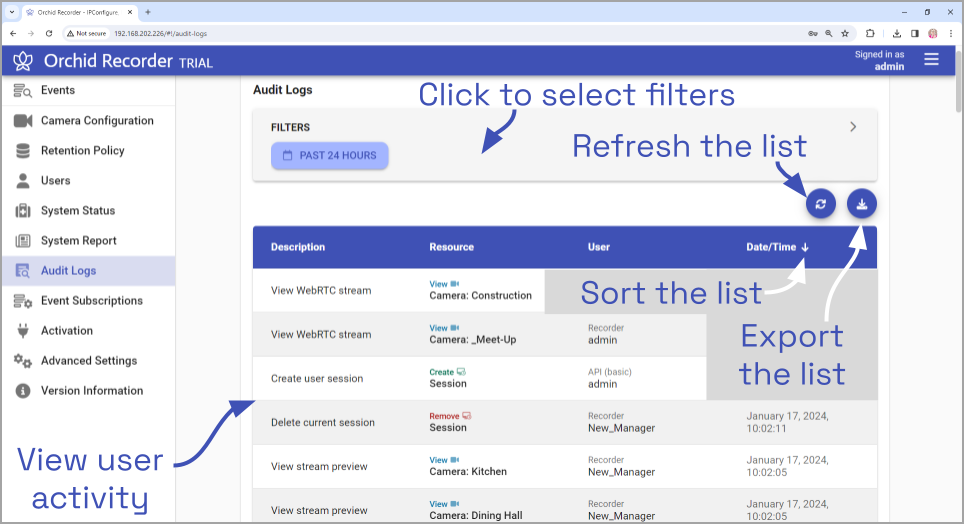Screen dimensions: 964x524
Task: Open Event Subscriptions page
Action: [92, 301]
